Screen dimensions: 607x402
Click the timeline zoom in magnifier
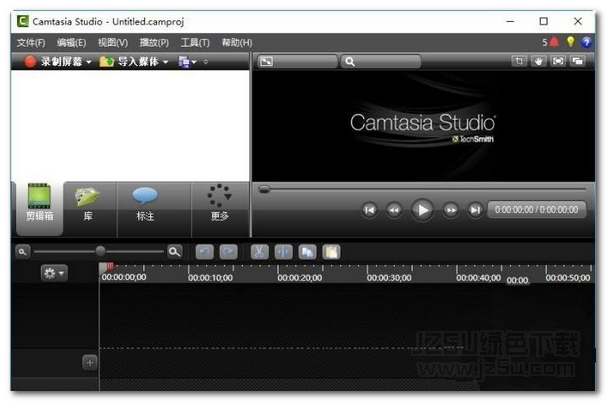click(175, 252)
